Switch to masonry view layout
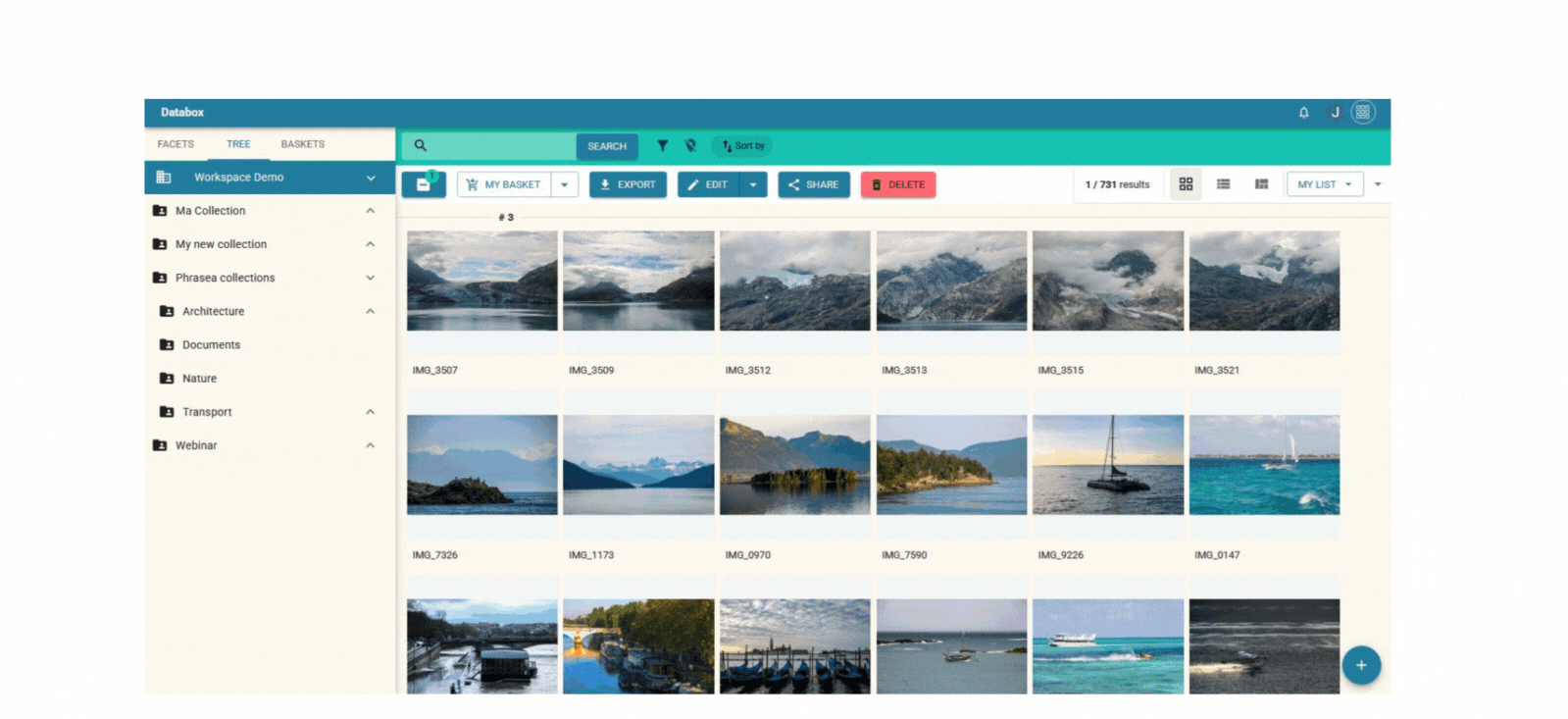 tap(1261, 184)
